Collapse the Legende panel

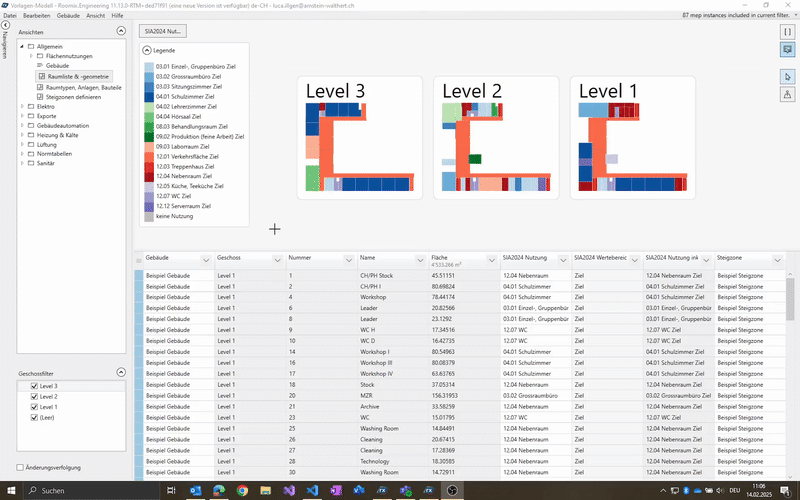pos(147,49)
